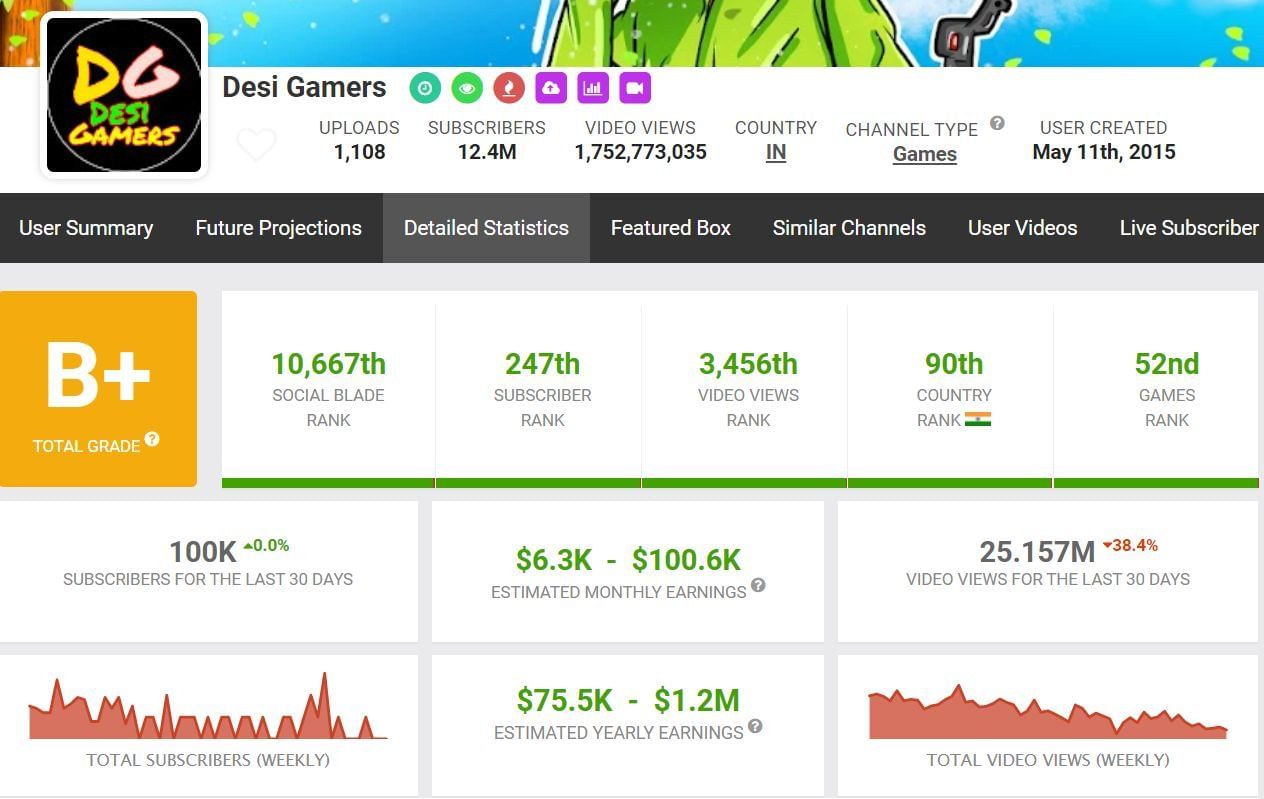The height and width of the screenshot is (799, 1264).
Task: Click the red flame badge icon
Action: click(x=508, y=88)
